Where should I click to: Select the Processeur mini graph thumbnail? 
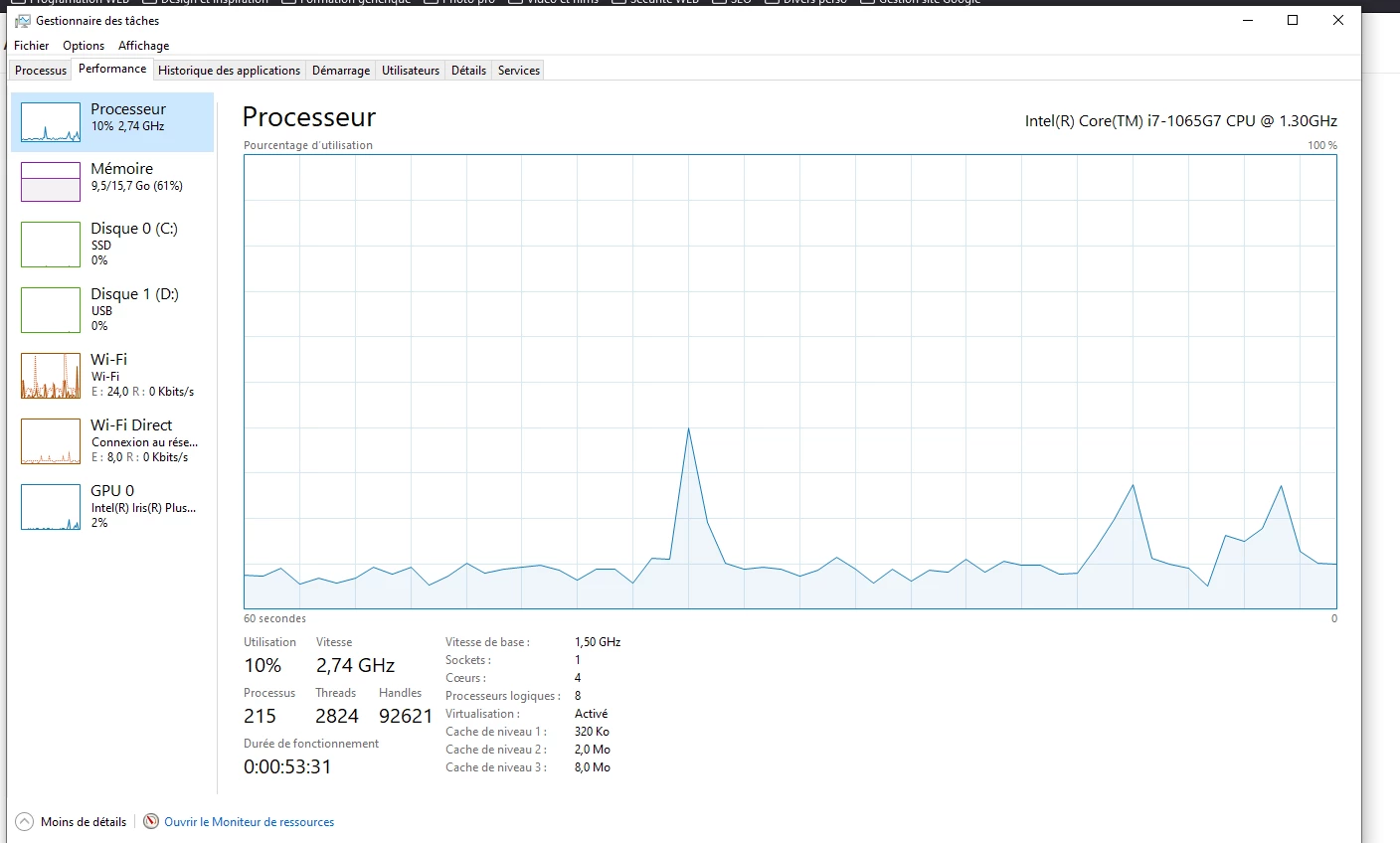click(x=51, y=122)
